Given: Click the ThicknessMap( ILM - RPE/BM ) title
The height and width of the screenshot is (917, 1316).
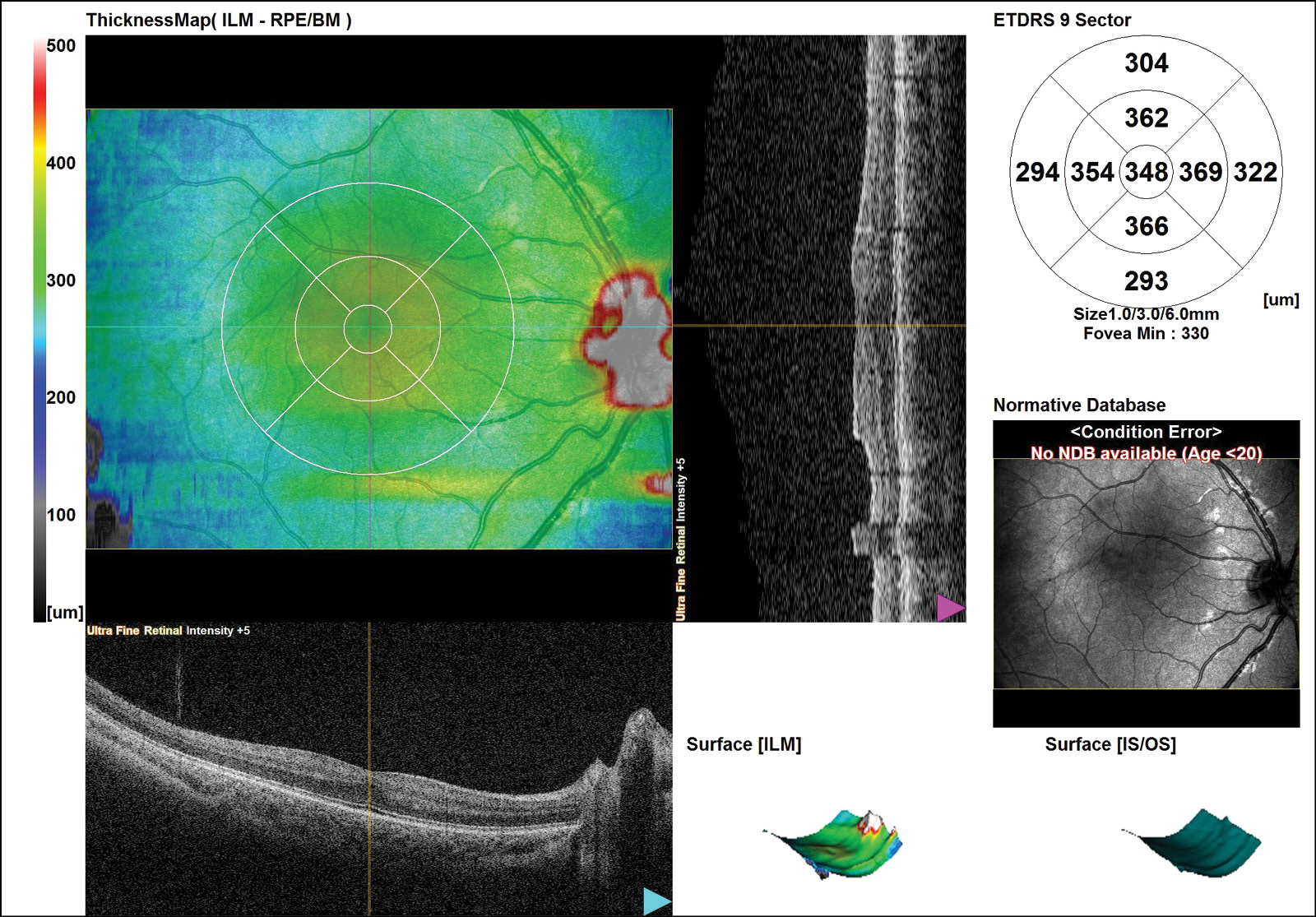Looking at the screenshot, I should pos(219,21).
